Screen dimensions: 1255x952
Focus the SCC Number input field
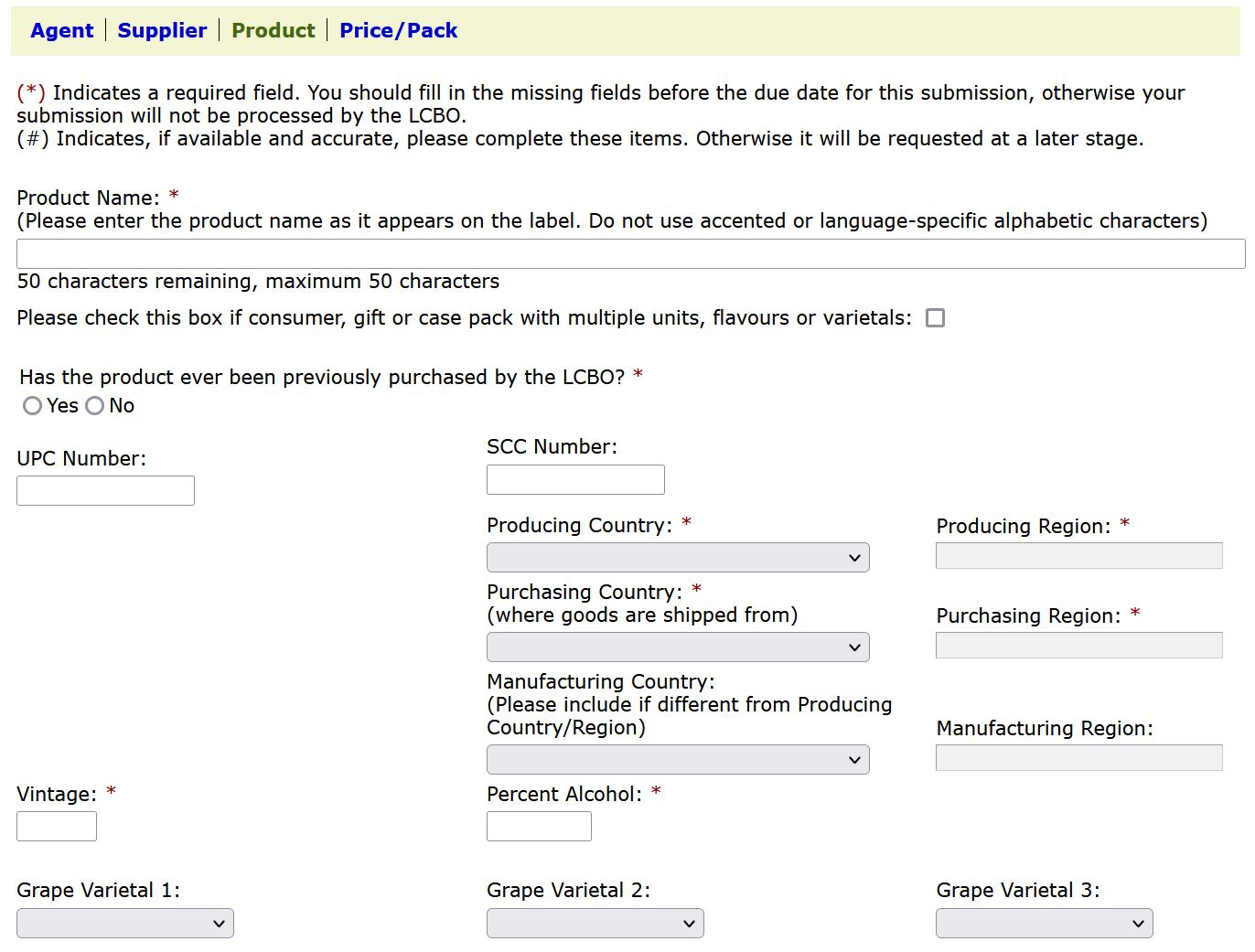click(x=575, y=479)
